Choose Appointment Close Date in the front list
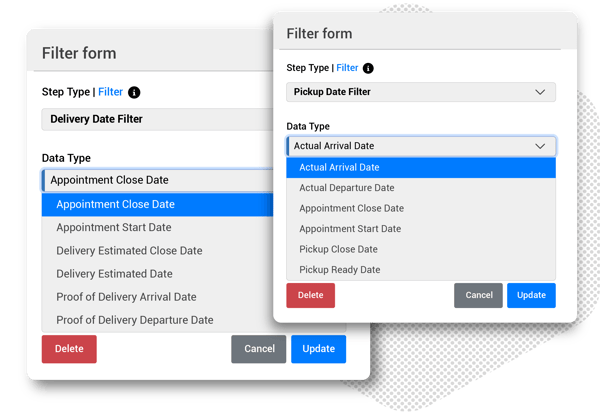This screenshot has height=415, width=600. pyautogui.click(x=352, y=209)
